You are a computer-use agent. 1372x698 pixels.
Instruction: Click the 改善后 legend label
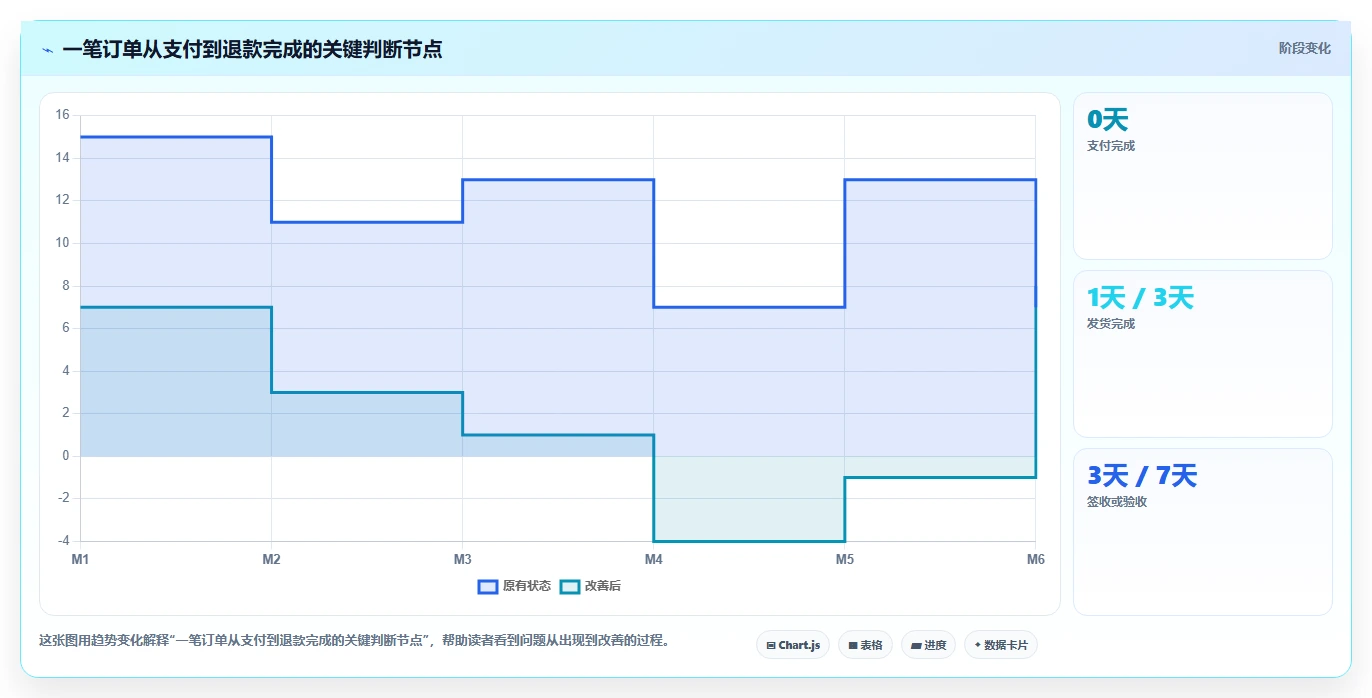click(x=603, y=586)
